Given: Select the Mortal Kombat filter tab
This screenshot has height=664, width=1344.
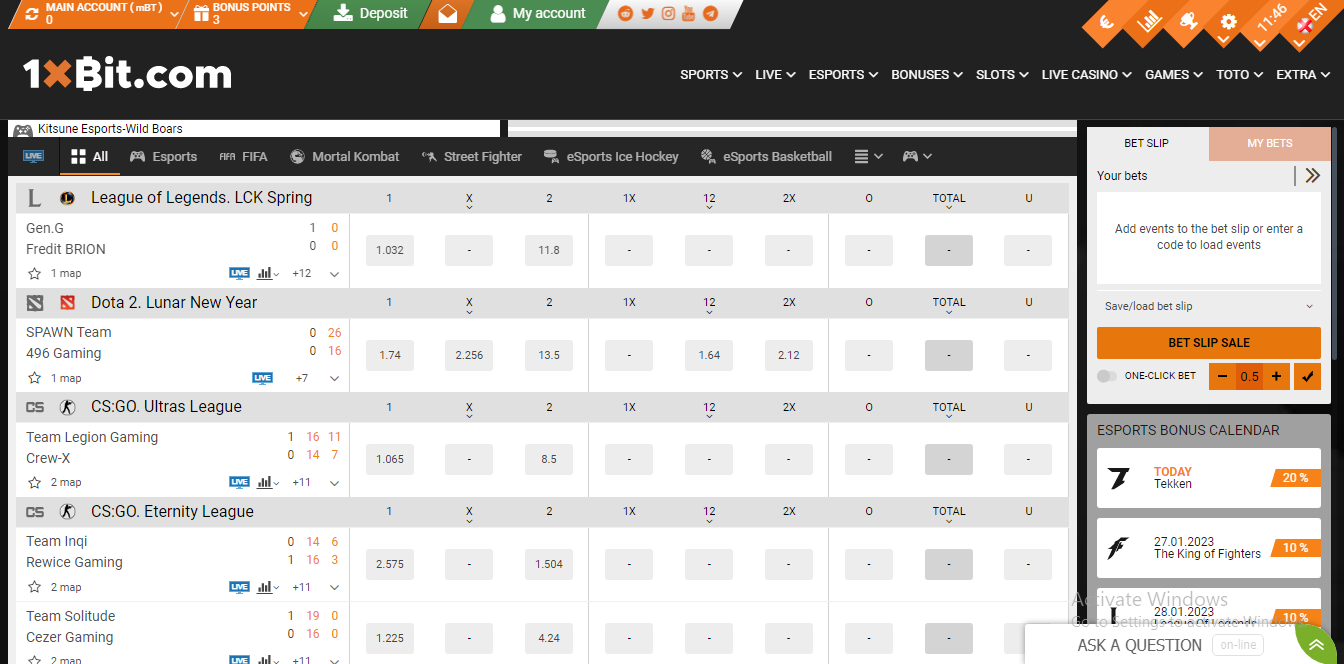Looking at the screenshot, I should [x=344, y=156].
